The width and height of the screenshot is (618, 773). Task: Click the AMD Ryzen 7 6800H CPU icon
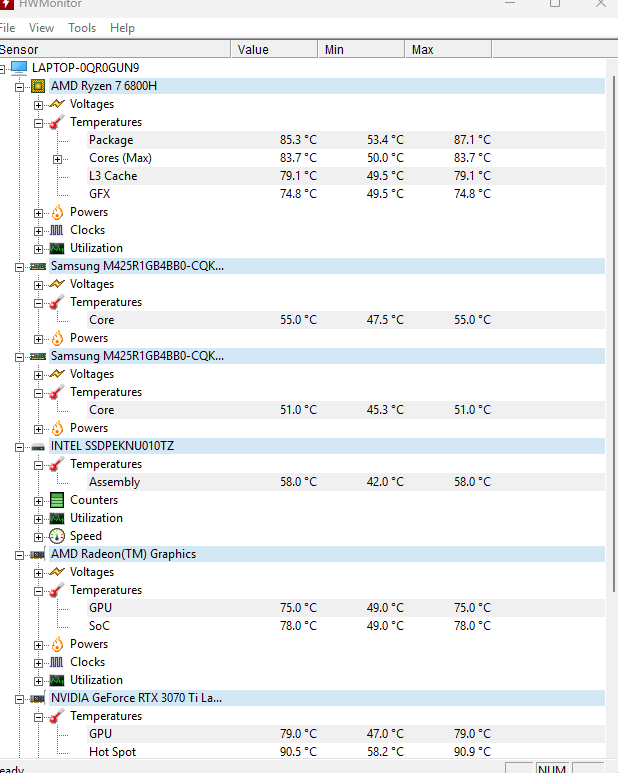click(x=38, y=86)
